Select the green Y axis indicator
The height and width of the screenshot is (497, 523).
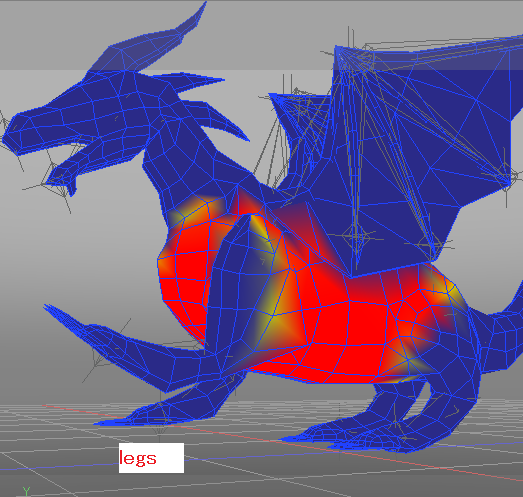click(26, 491)
